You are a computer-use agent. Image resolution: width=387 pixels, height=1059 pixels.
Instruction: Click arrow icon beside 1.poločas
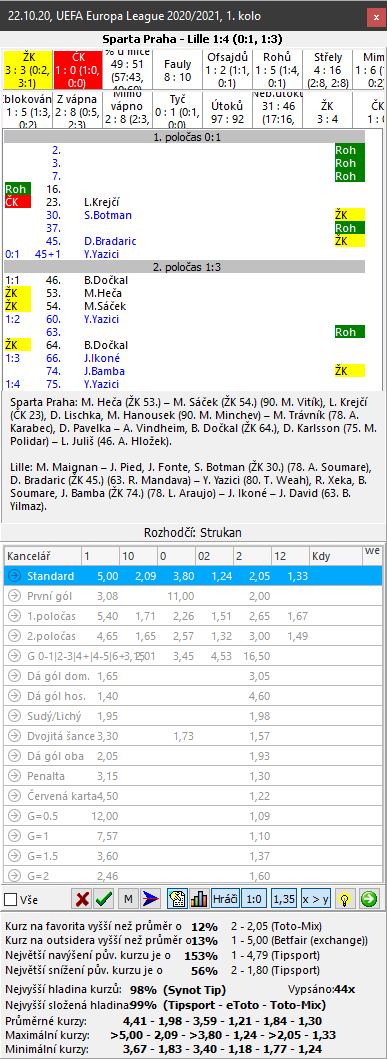15,616
